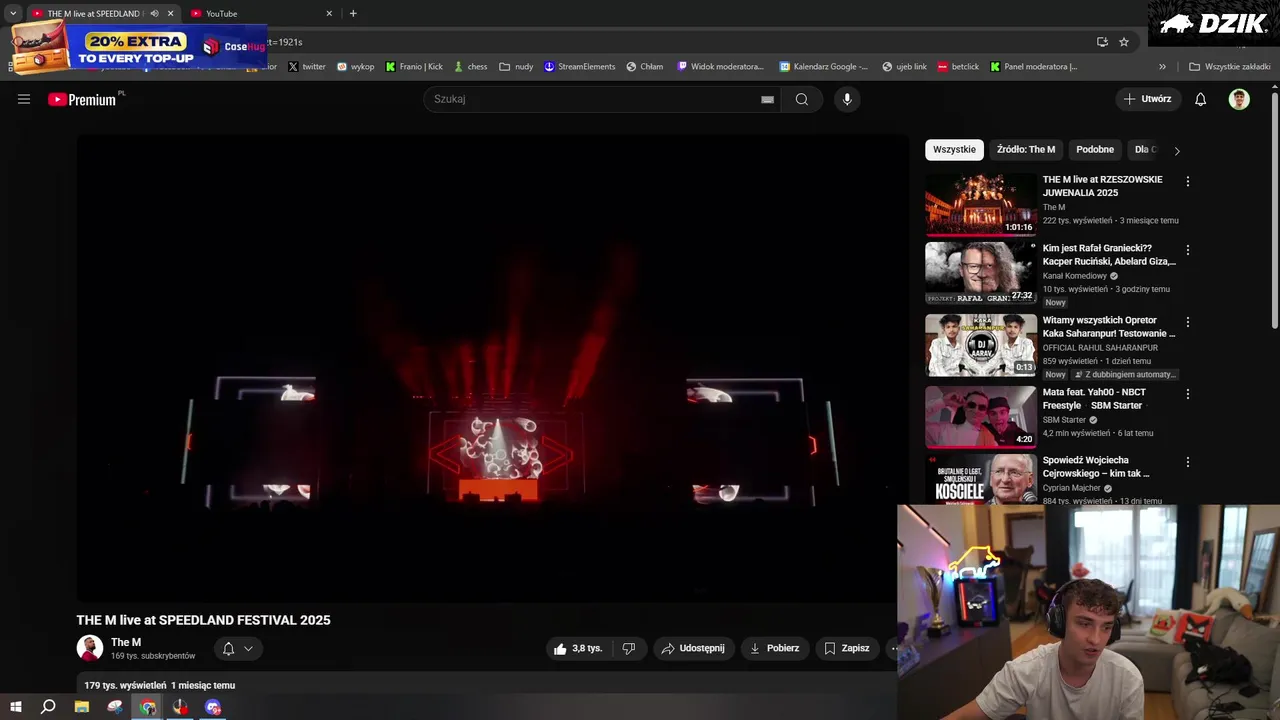The width and height of the screenshot is (1280, 720).
Task: Show hidden bookmarks overflow chevron
Action: pos(1162,67)
